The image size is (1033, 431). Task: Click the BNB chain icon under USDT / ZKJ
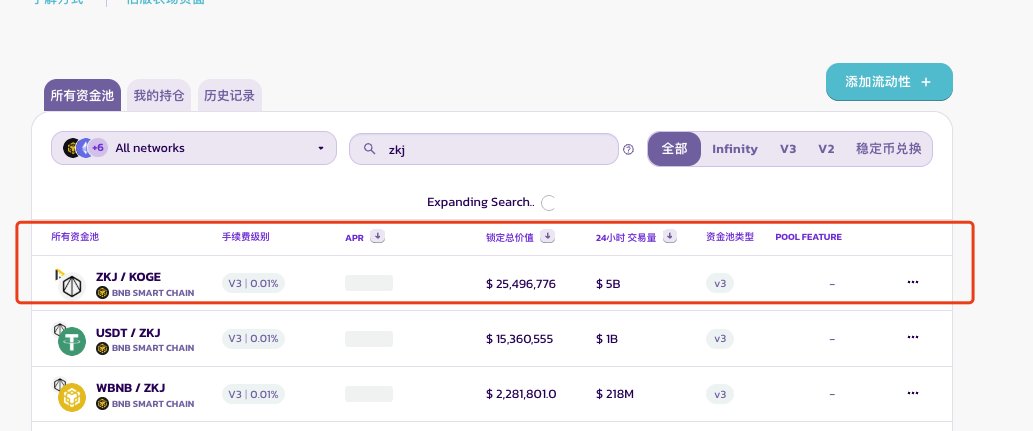(102, 348)
